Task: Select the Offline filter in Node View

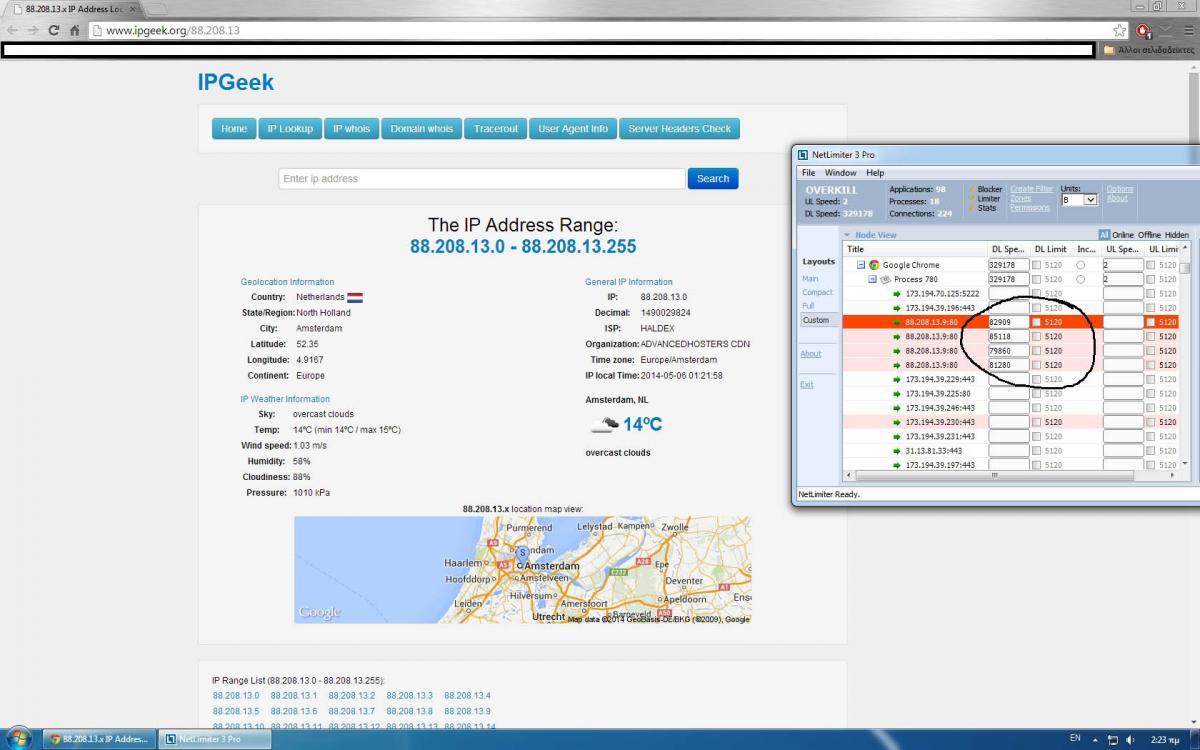Action: click(1149, 235)
